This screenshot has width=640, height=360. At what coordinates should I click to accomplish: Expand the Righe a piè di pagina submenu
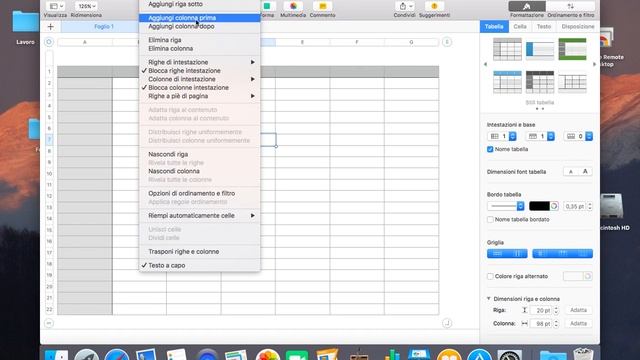click(x=199, y=96)
